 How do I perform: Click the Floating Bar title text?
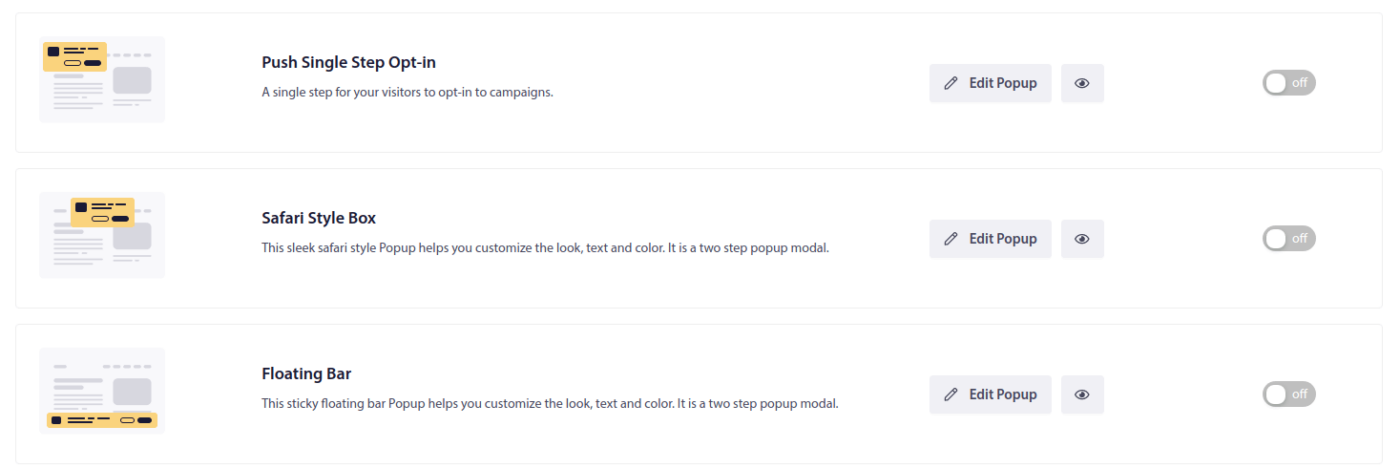click(x=306, y=374)
